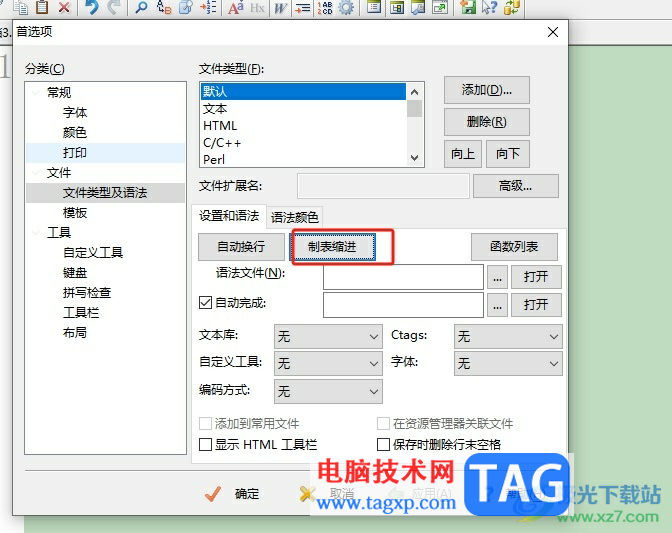
Task: Click the blue Undo arrow
Action: point(91,7)
